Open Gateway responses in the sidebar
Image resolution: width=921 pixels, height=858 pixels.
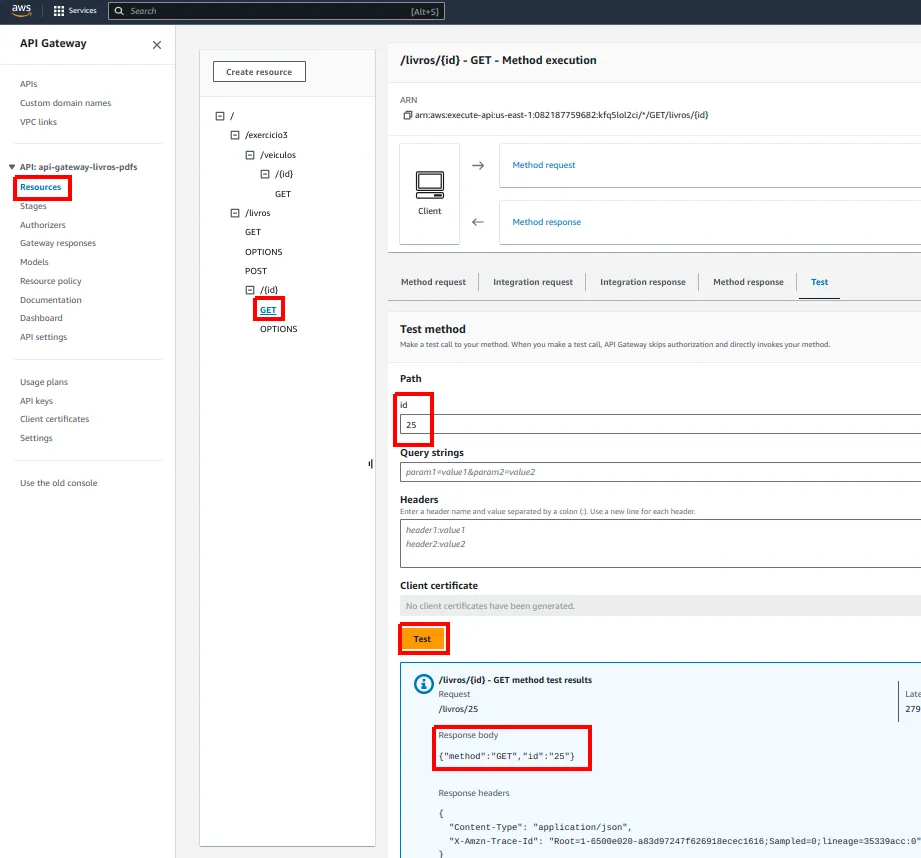[x=58, y=243]
